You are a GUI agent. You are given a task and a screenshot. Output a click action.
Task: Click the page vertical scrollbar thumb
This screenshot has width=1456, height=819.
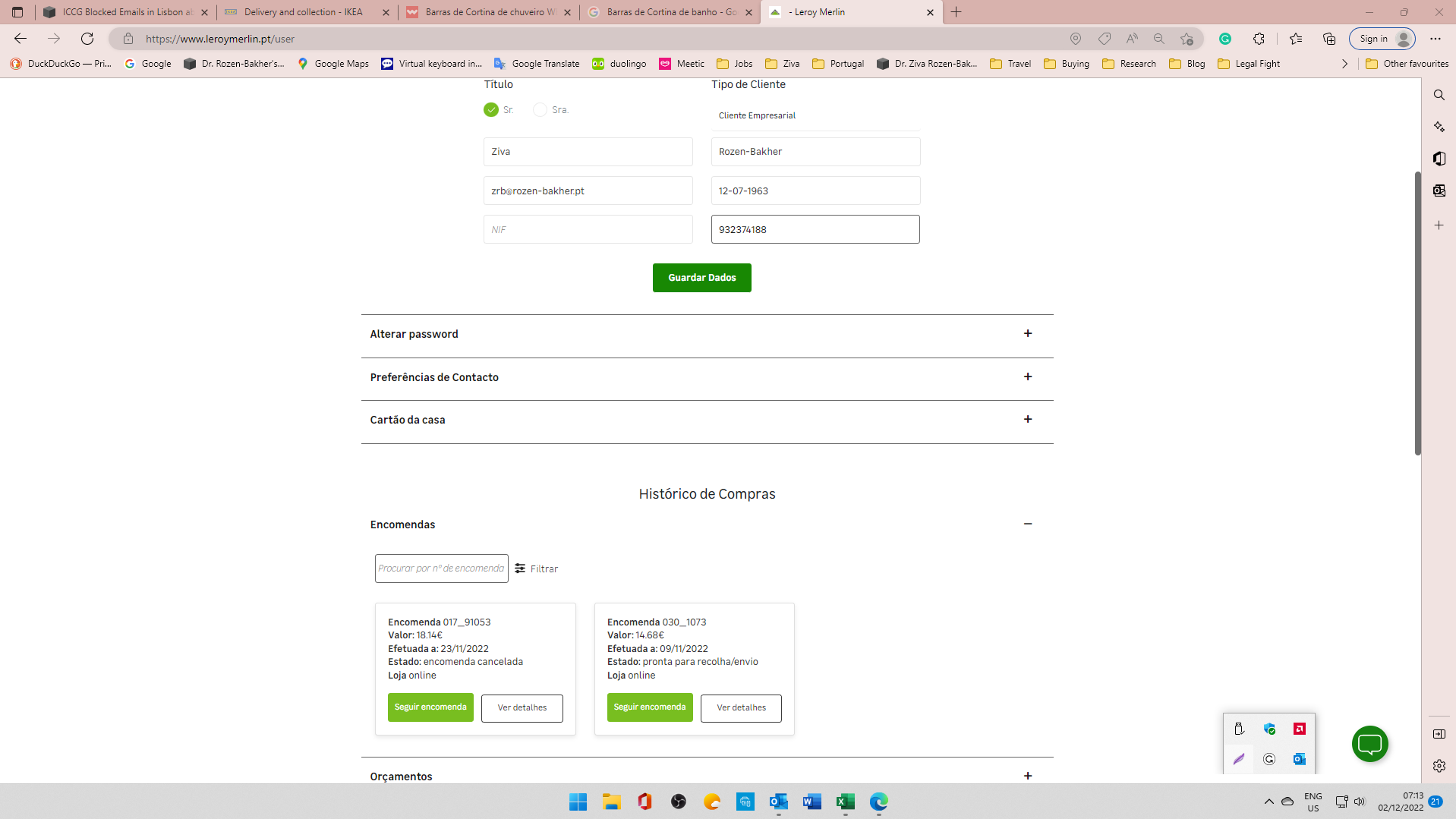pyautogui.click(x=1417, y=313)
